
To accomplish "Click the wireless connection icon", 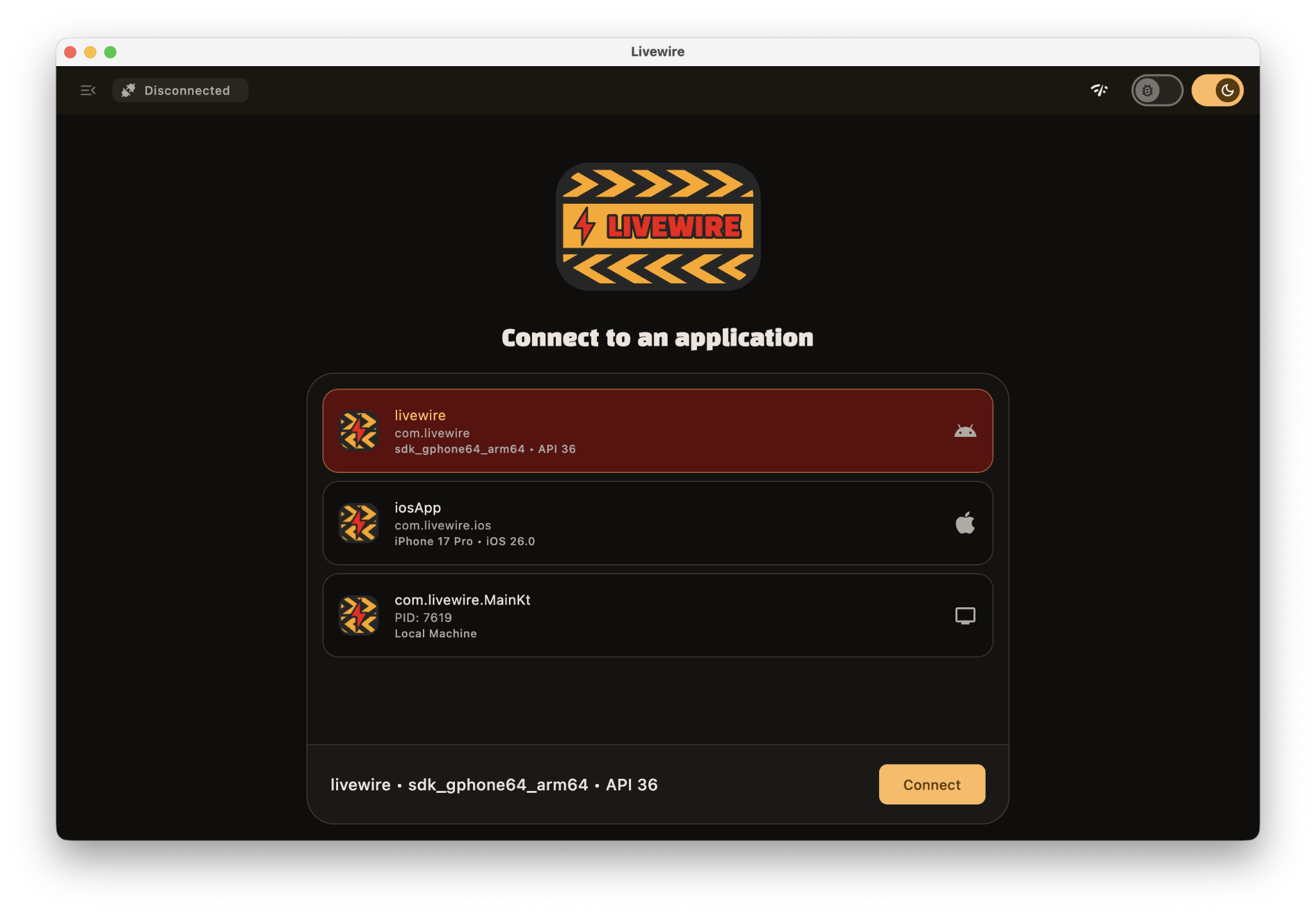I will tap(1099, 91).
